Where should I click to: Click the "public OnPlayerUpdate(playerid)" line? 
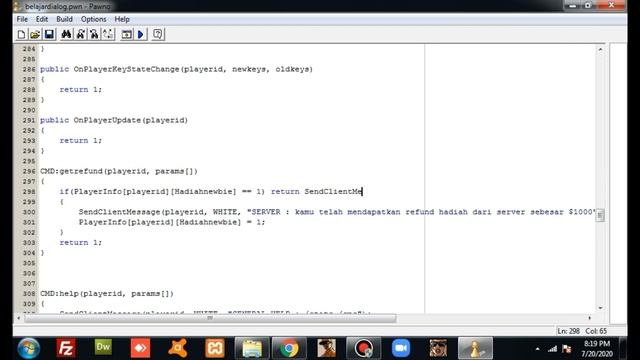pyautogui.click(x=114, y=120)
